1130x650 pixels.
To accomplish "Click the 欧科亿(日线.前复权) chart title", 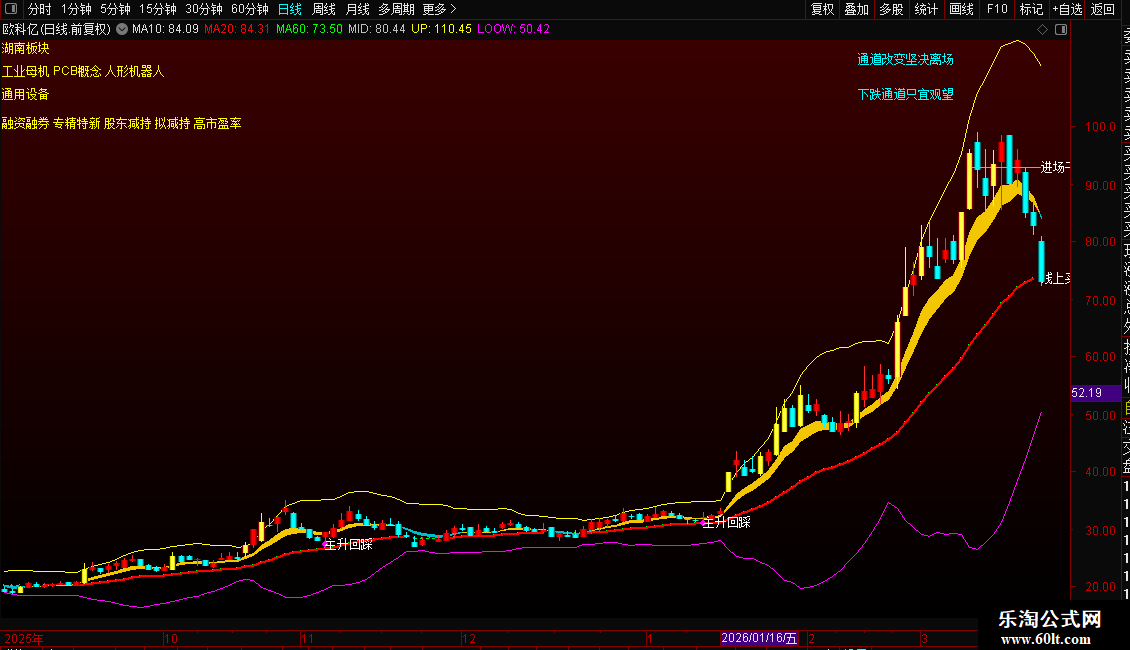I will 57,29.
